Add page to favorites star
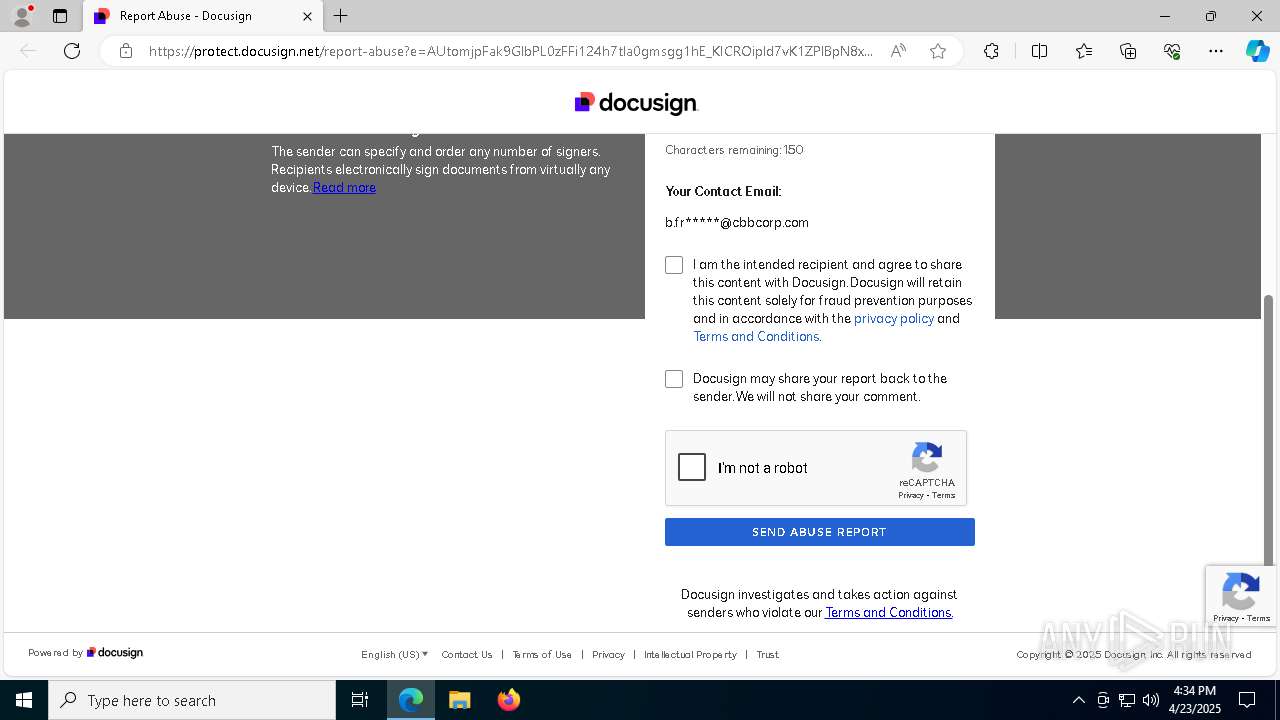The image size is (1280, 720). [938, 51]
